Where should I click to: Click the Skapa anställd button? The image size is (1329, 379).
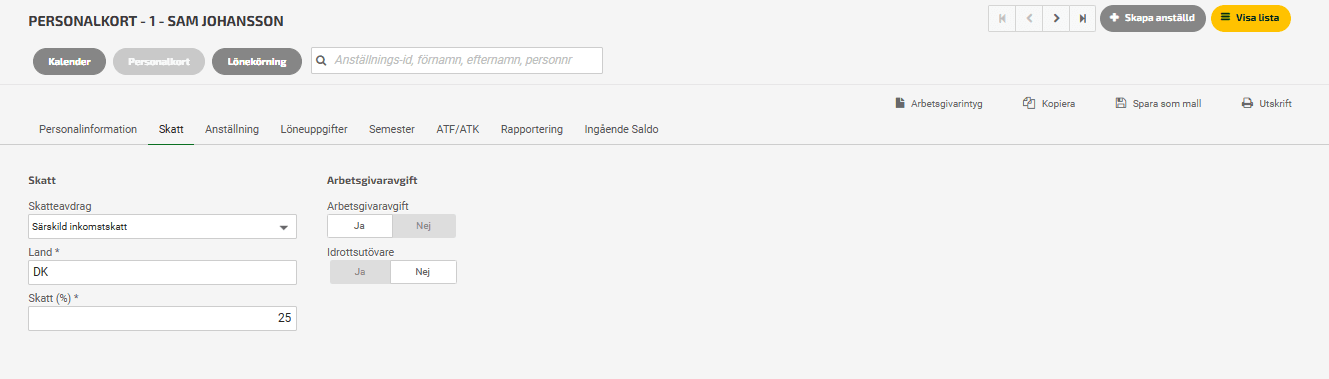click(1152, 19)
